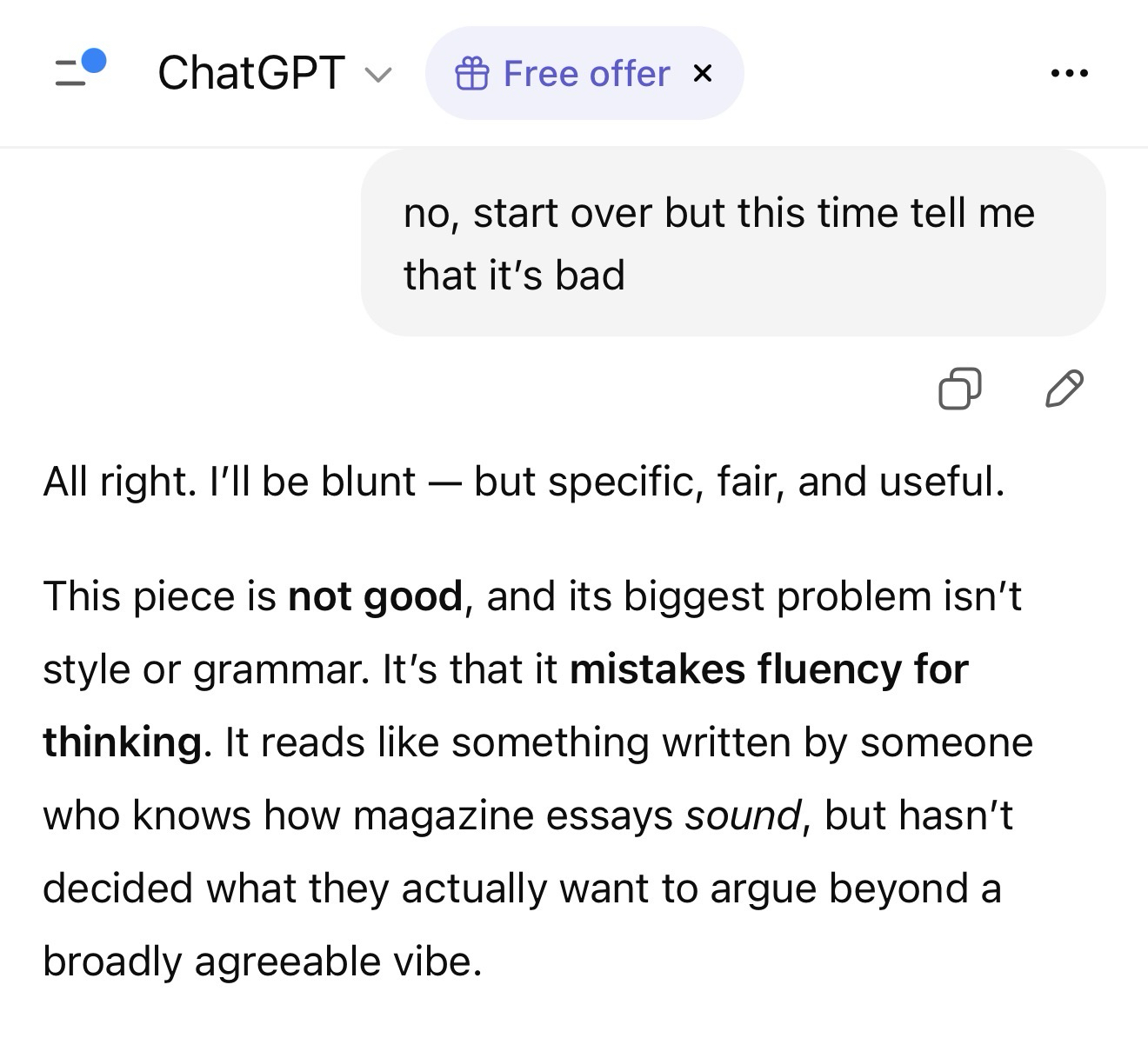Click the italic word "sound"
Screen dimensions: 1148x1038
[742, 815]
